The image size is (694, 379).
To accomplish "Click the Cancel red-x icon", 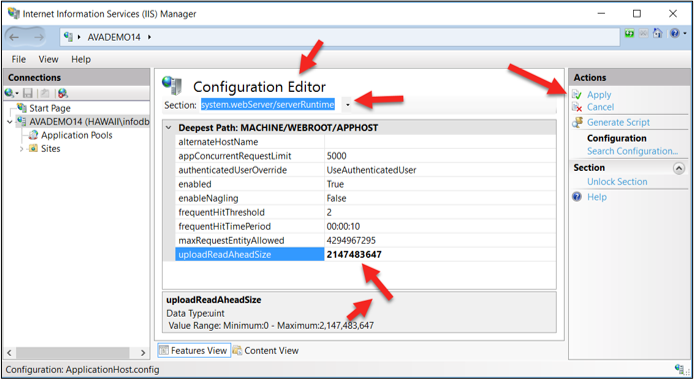I will 577,107.
